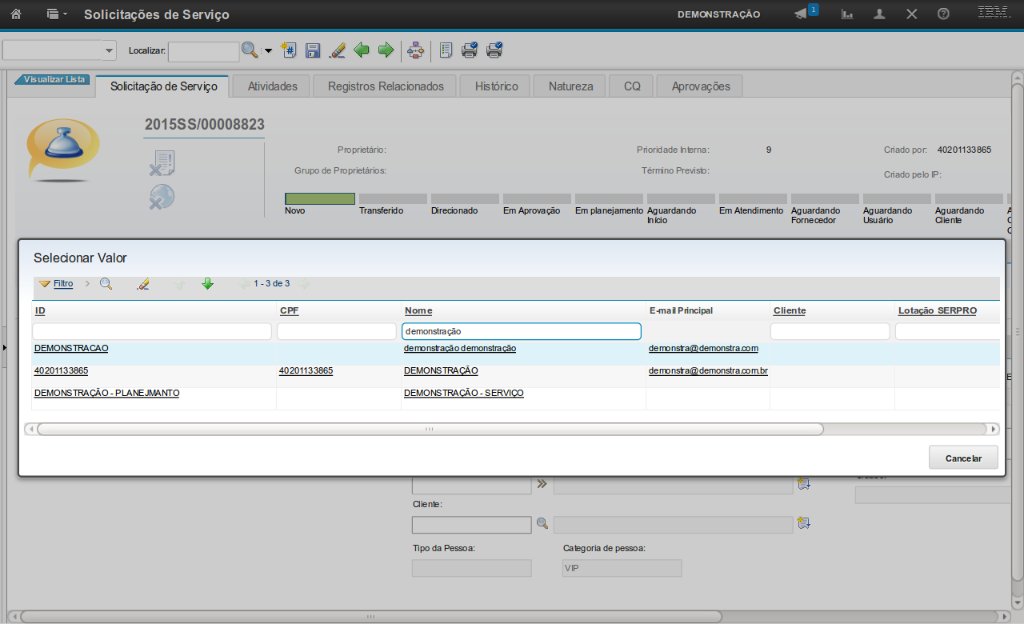Click the save record diskette icon
The height and width of the screenshot is (624, 1024).
[x=313, y=50]
